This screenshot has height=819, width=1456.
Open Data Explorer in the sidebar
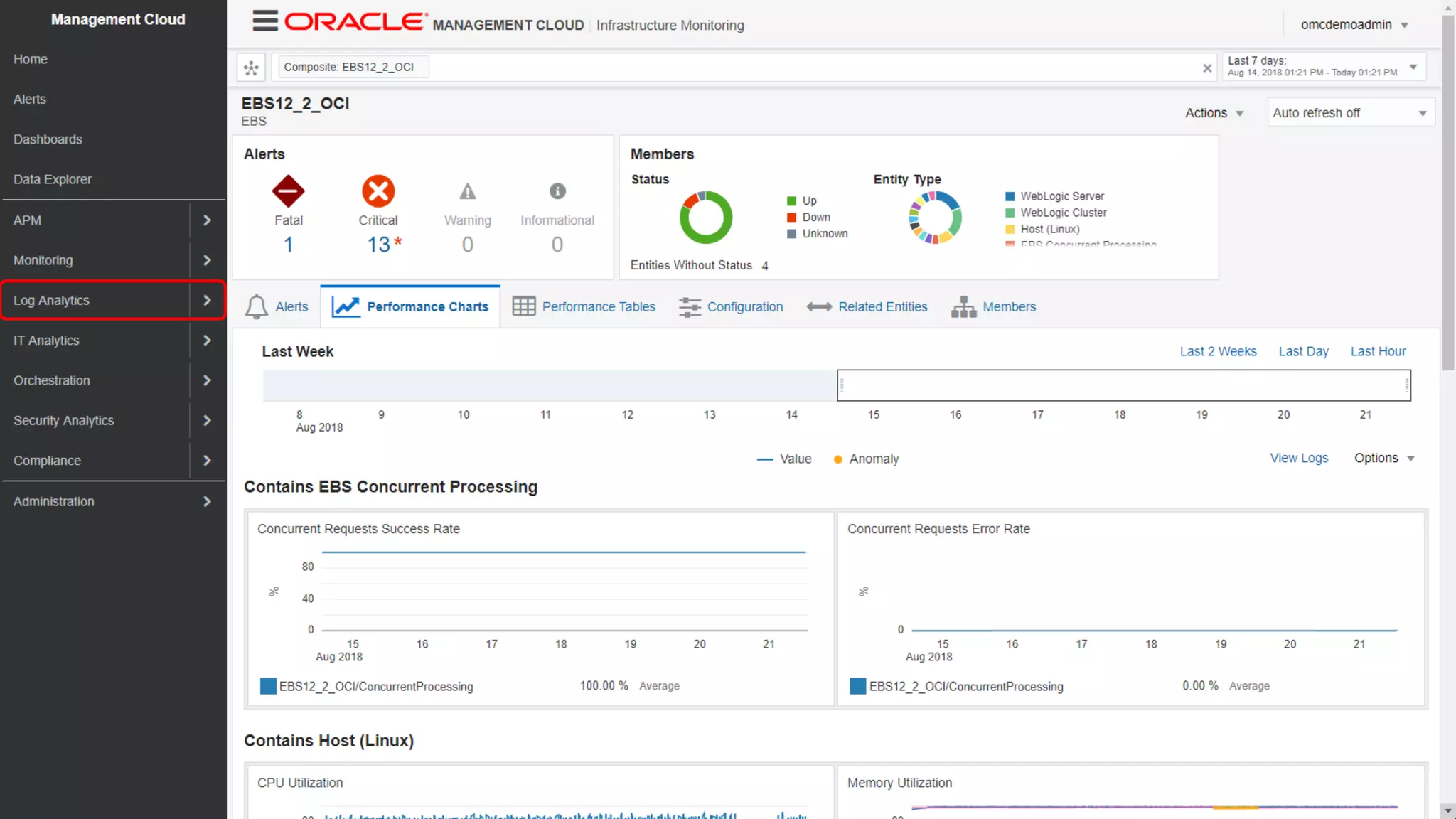coord(53,179)
